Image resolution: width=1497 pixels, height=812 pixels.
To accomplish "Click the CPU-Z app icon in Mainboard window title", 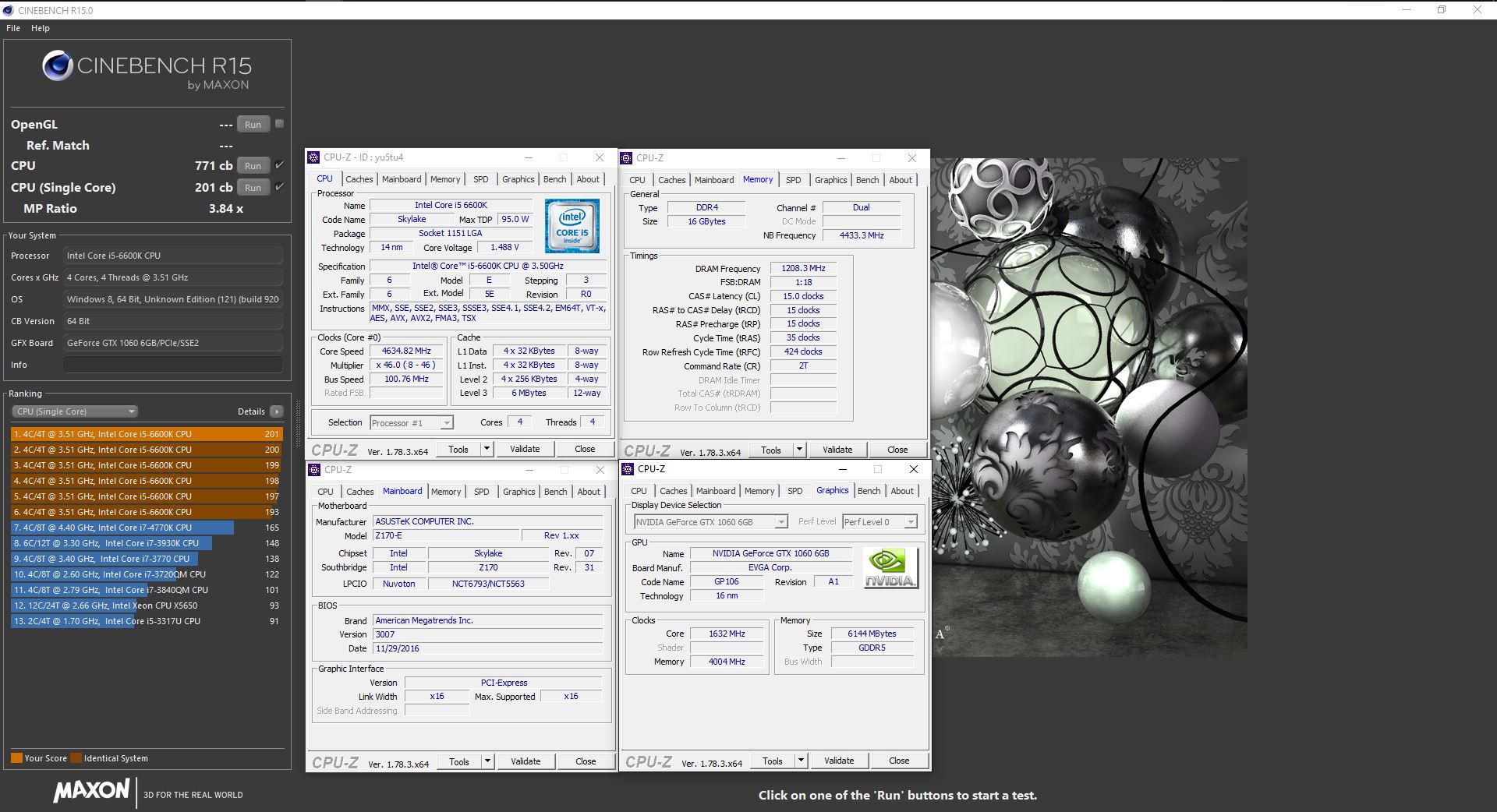I will pyautogui.click(x=314, y=470).
